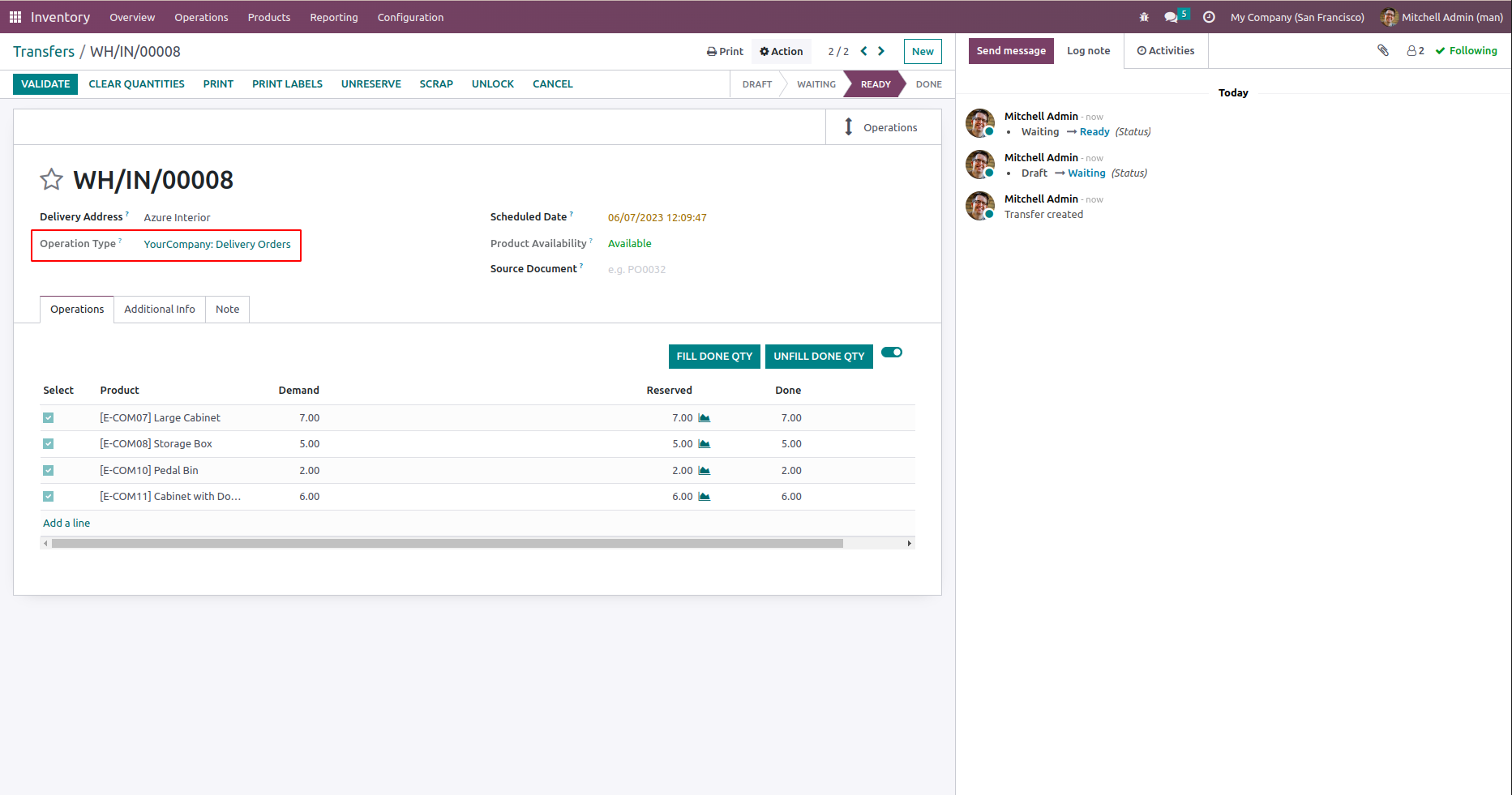Toggle the switch beside Unfill Done Qty

click(x=892, y=353)
